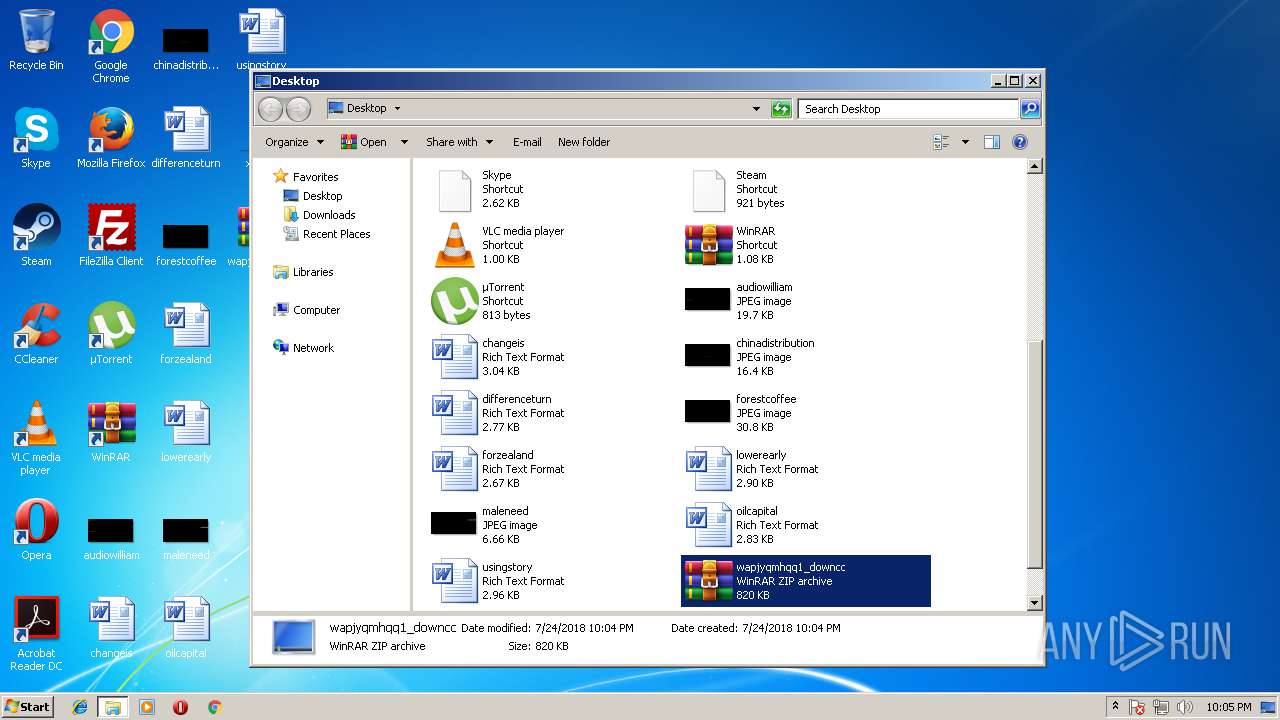The image size is (1280, 720).
Task: Expand the Open button's dropdown arrow
Action: point(404,142)
